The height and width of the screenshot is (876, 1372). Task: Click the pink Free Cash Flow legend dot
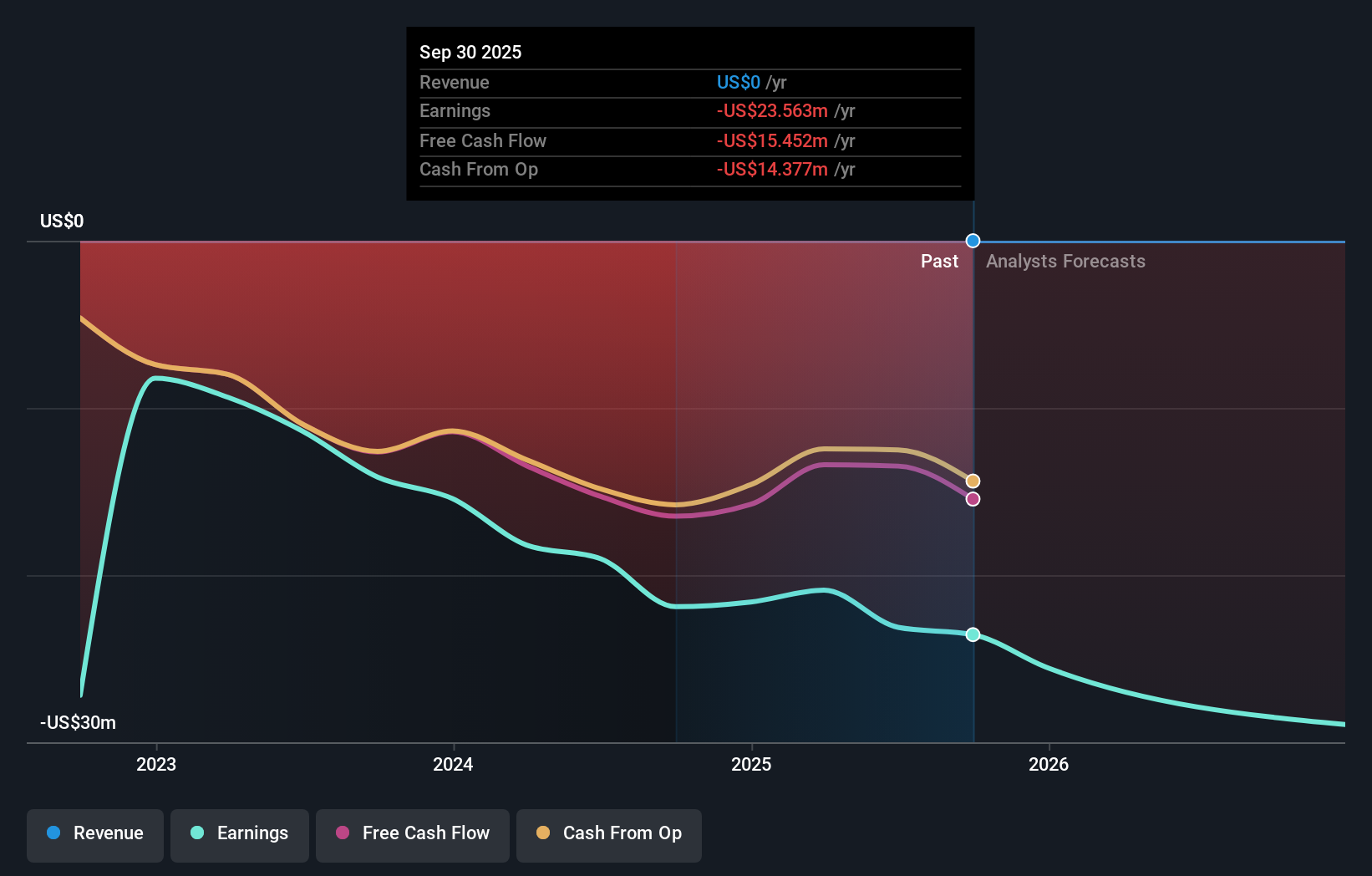pos(341,833)
